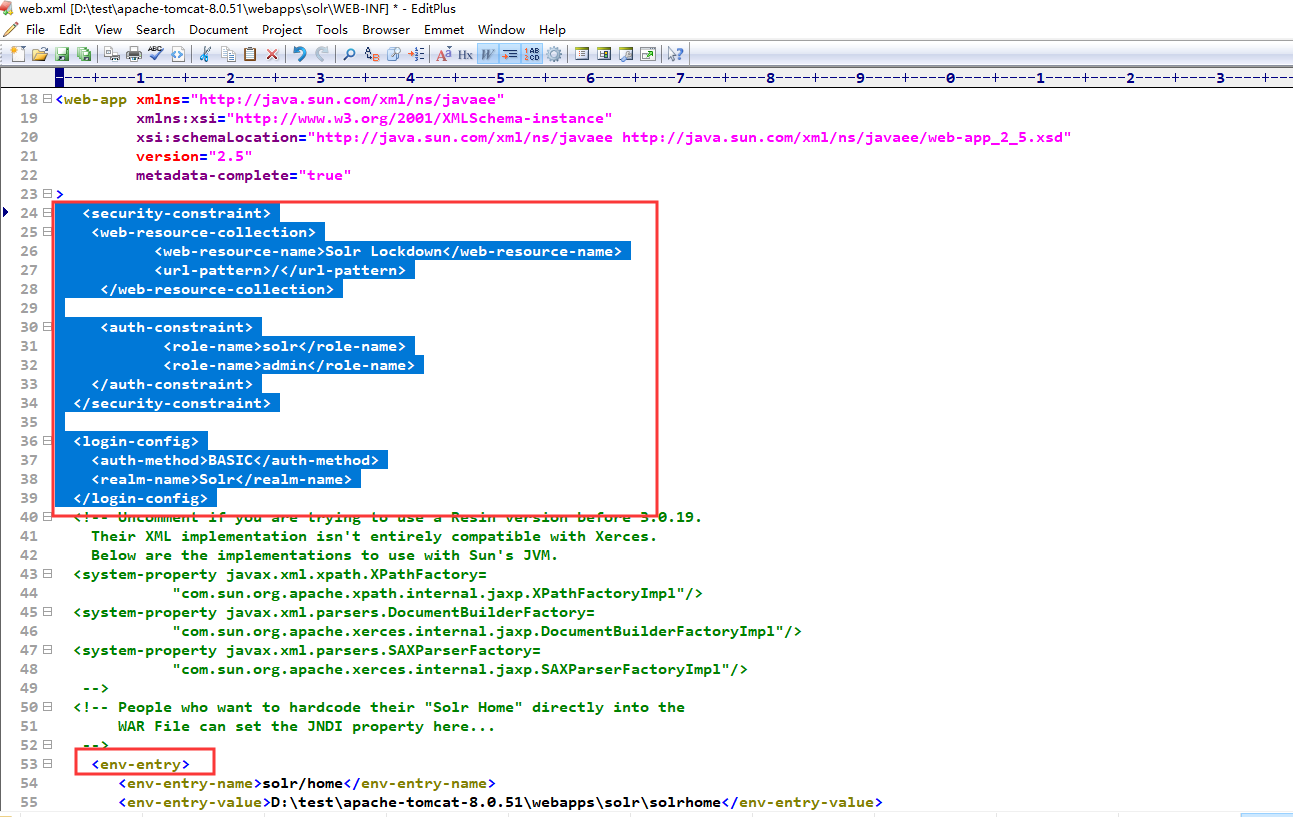The image size is (1293, 817).
Task: Open a file with the folder icon
Action: pos(40,54)
